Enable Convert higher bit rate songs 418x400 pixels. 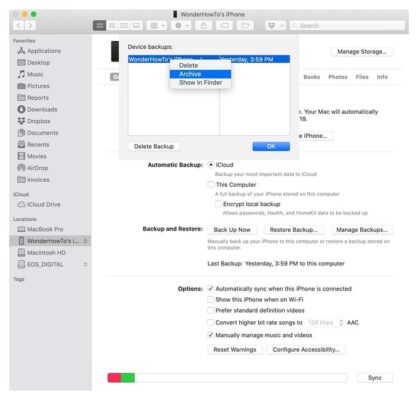211,322
